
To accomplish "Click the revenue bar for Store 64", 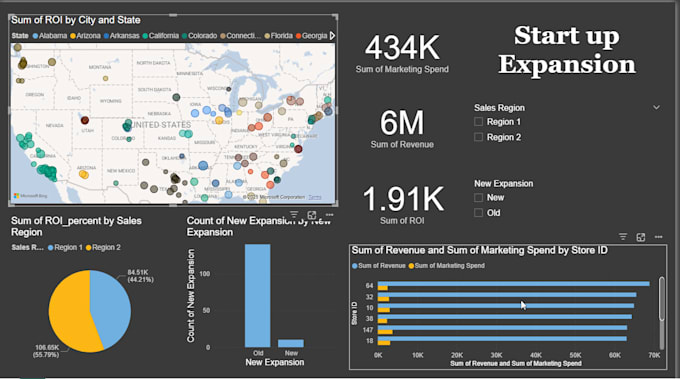I will pos(513,284).
